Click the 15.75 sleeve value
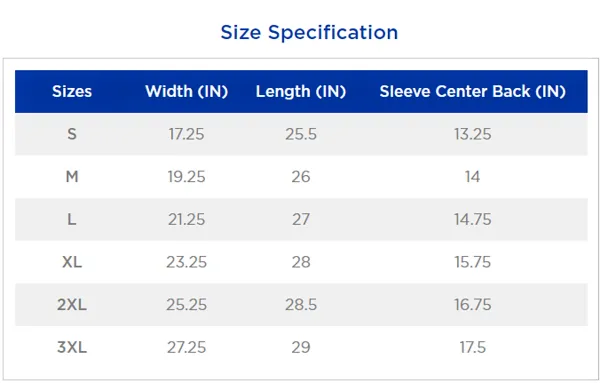Screen dimensions: 600x383 click(x=473, y=262)
